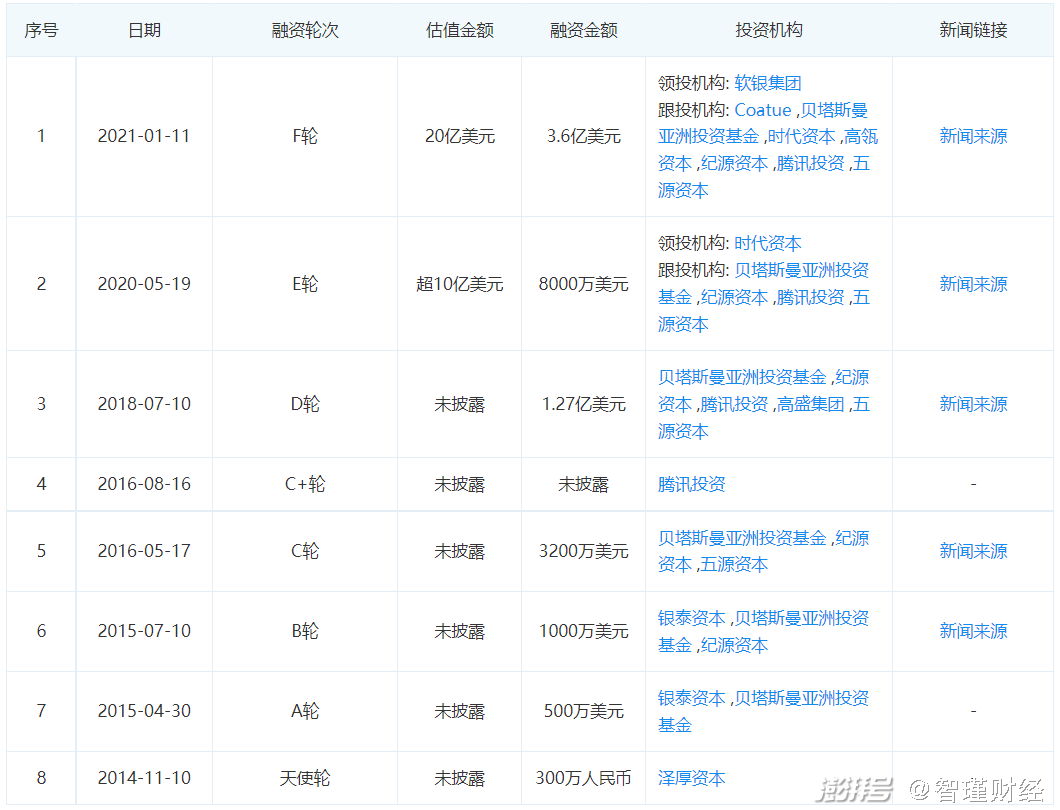Click the 日期 column header
This screenshot has width=1060, height=810.
(143, 30)
